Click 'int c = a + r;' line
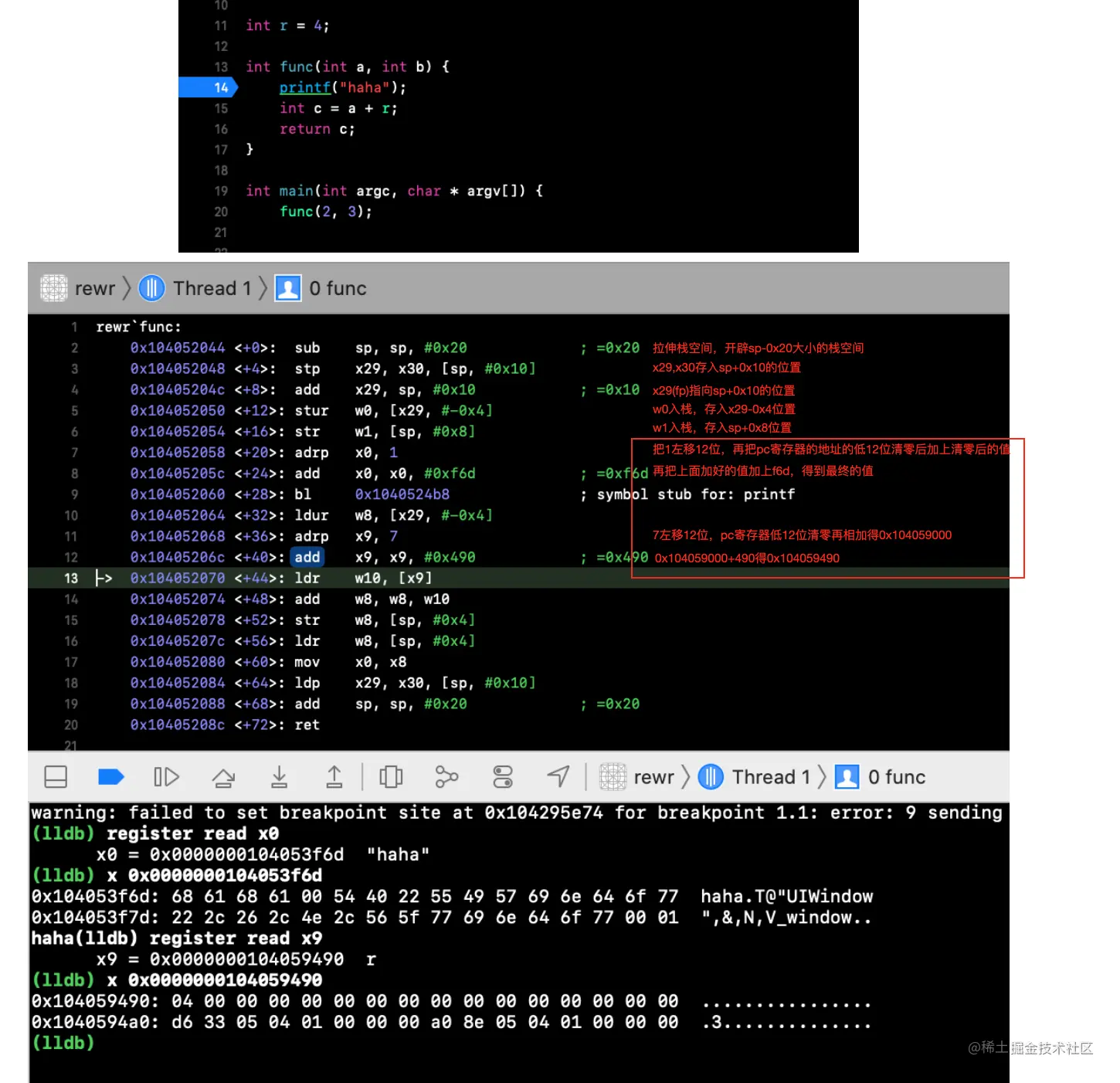 [x=338, y=108]
